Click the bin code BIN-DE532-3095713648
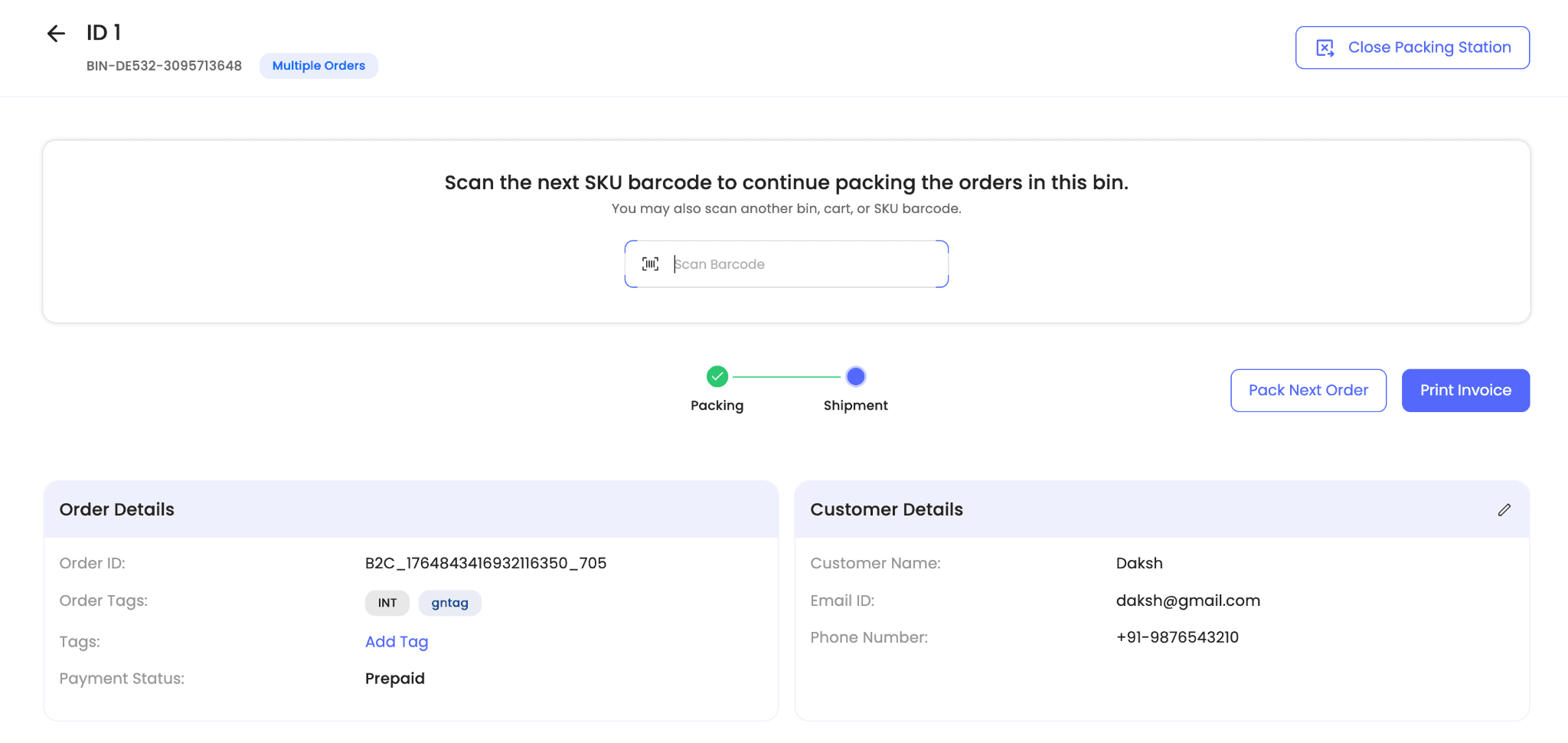 tap(164, 66)
